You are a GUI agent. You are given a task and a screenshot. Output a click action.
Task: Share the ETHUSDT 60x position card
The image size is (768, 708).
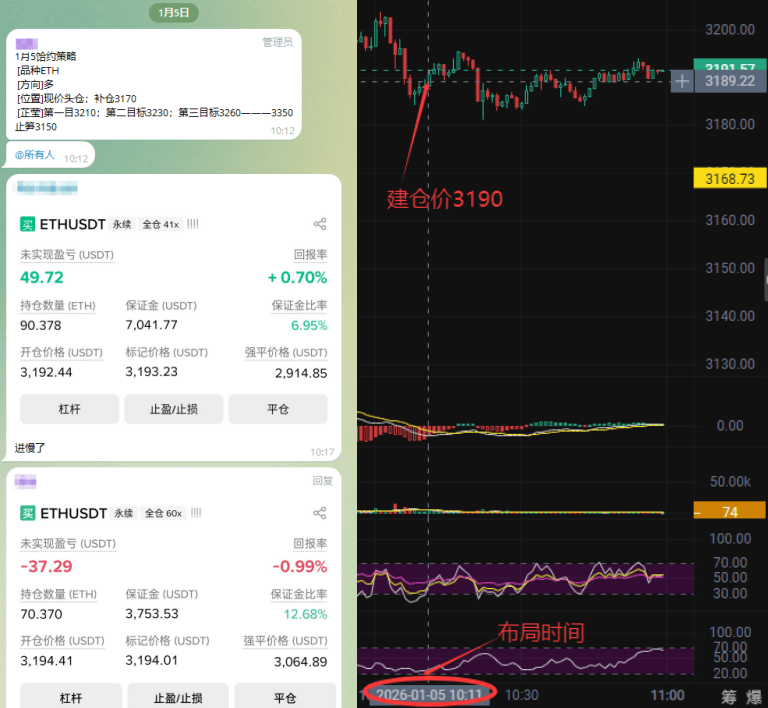[320, 513]
